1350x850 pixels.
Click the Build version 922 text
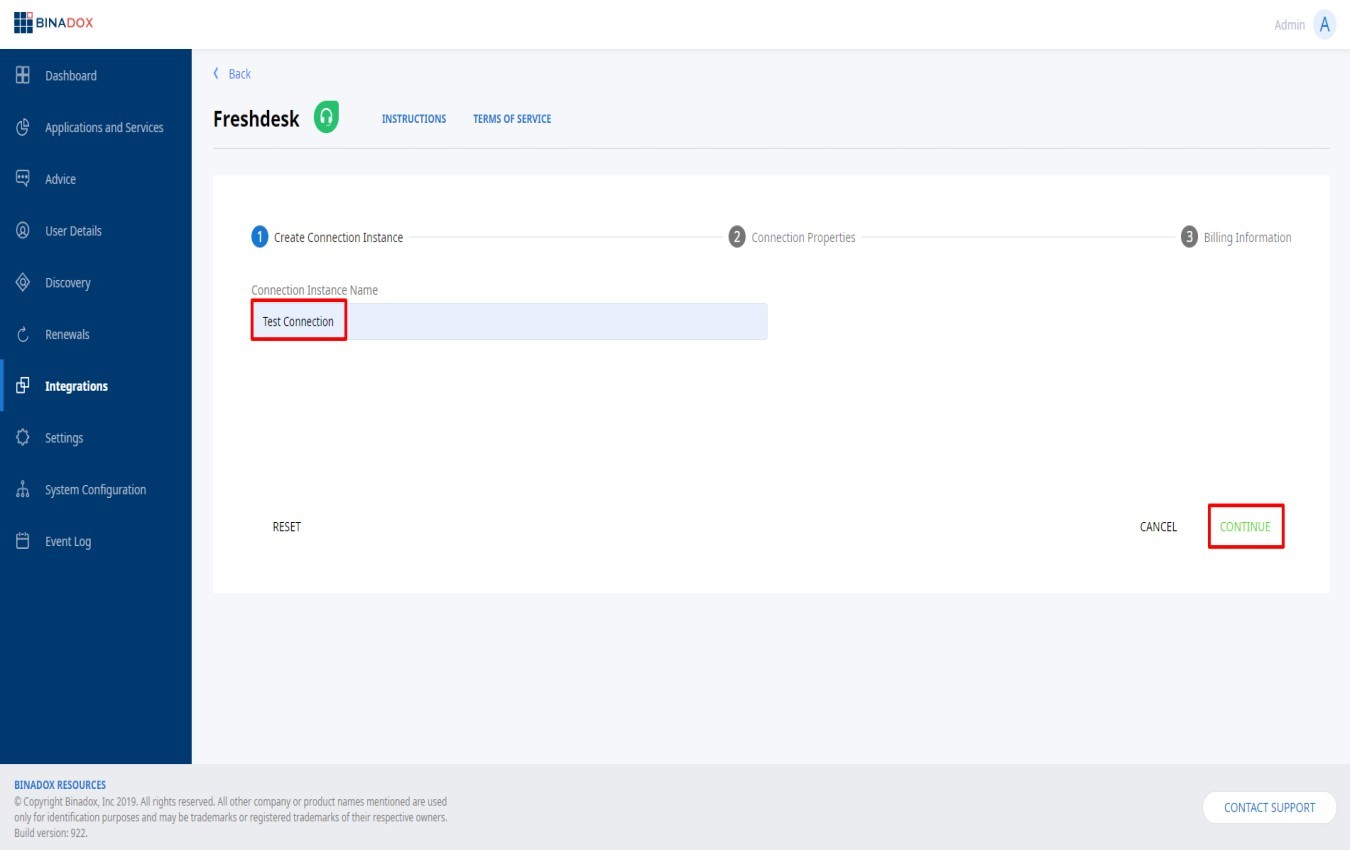click(51, 832)
